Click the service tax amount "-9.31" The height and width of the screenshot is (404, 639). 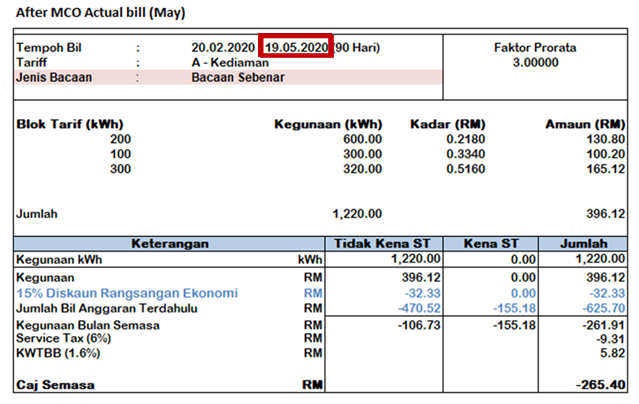(x=610, y=339)
